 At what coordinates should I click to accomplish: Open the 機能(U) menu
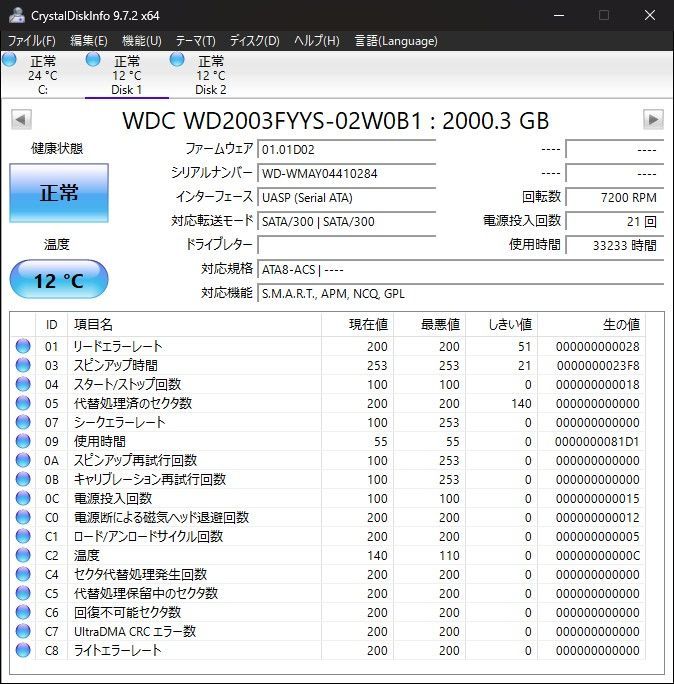coord(142,41)
